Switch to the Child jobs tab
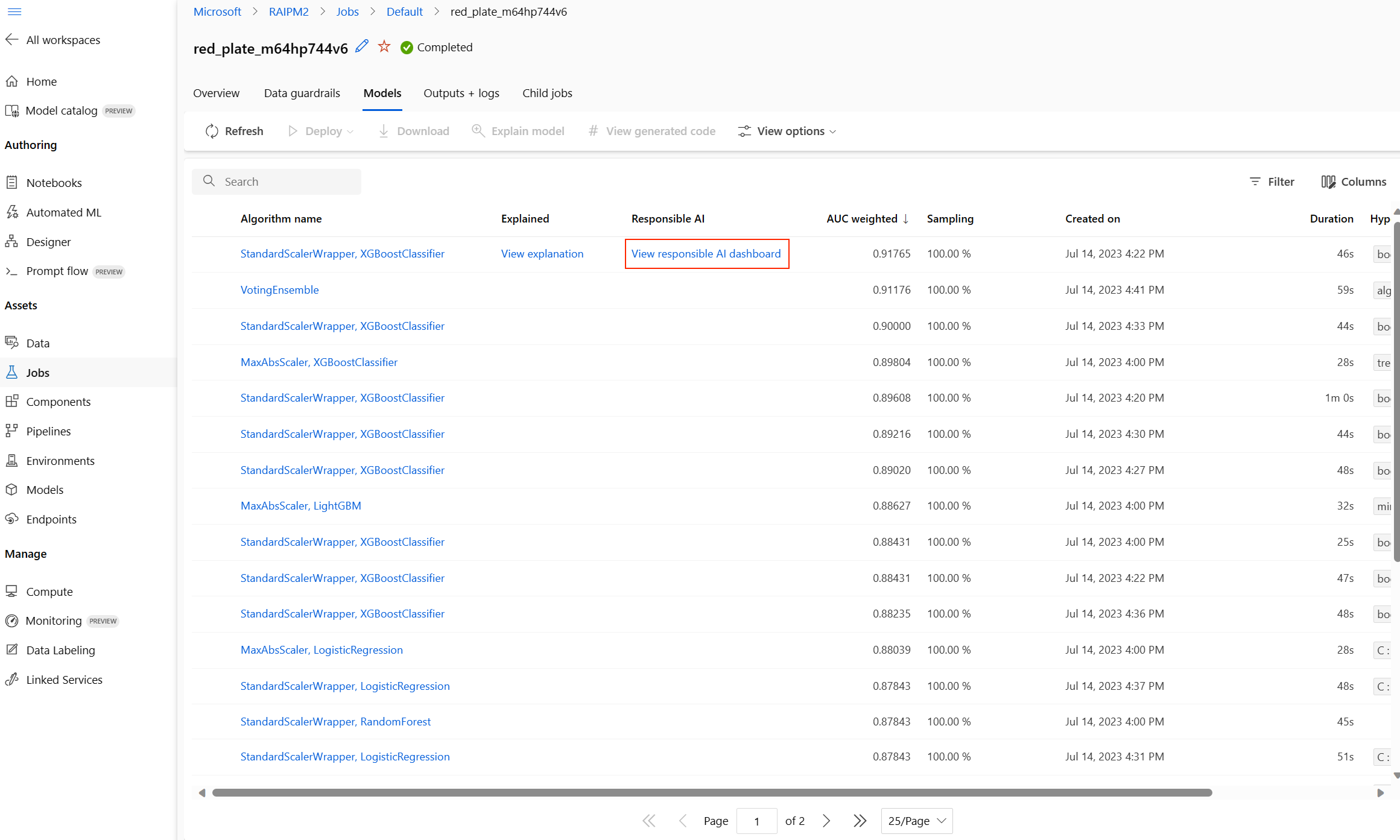 547,93
